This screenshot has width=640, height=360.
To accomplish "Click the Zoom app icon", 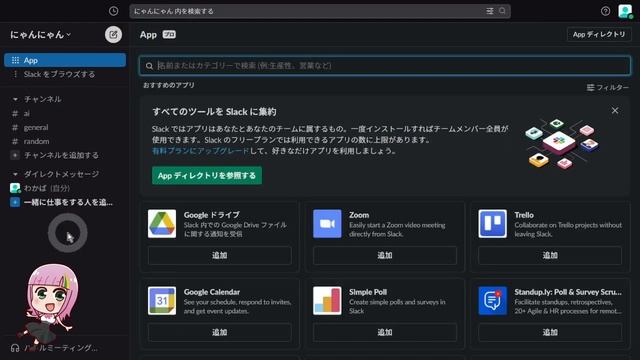I will pos(327,224).
